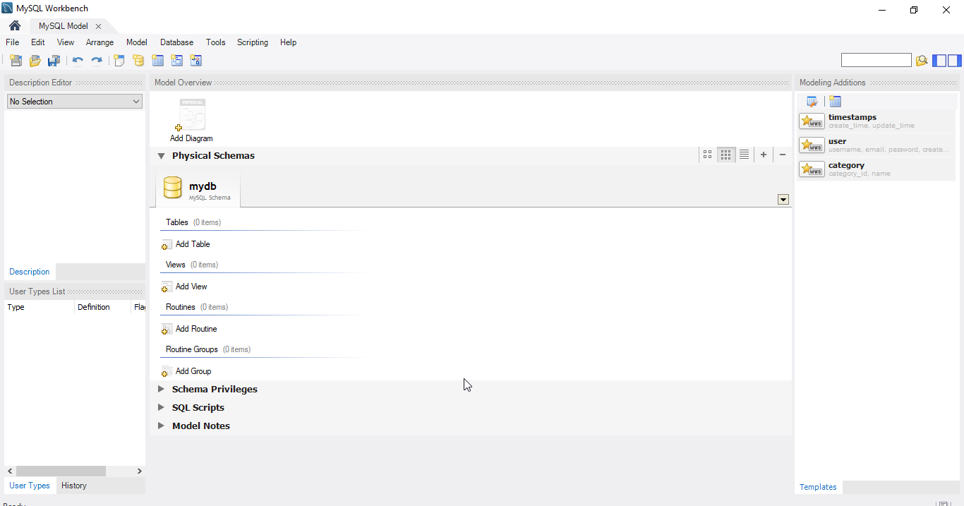Open the Tools menu
Viewport: 964px width, 506px height.
(215, 42)
